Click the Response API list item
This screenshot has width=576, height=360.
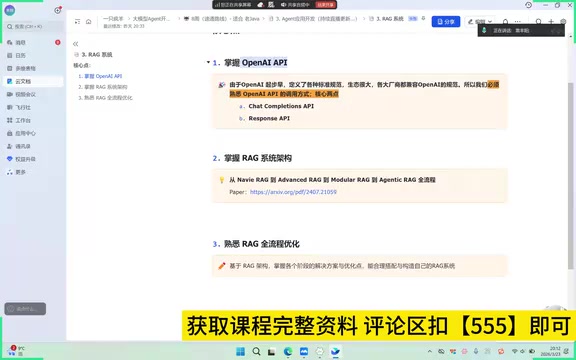click(269, 118)
